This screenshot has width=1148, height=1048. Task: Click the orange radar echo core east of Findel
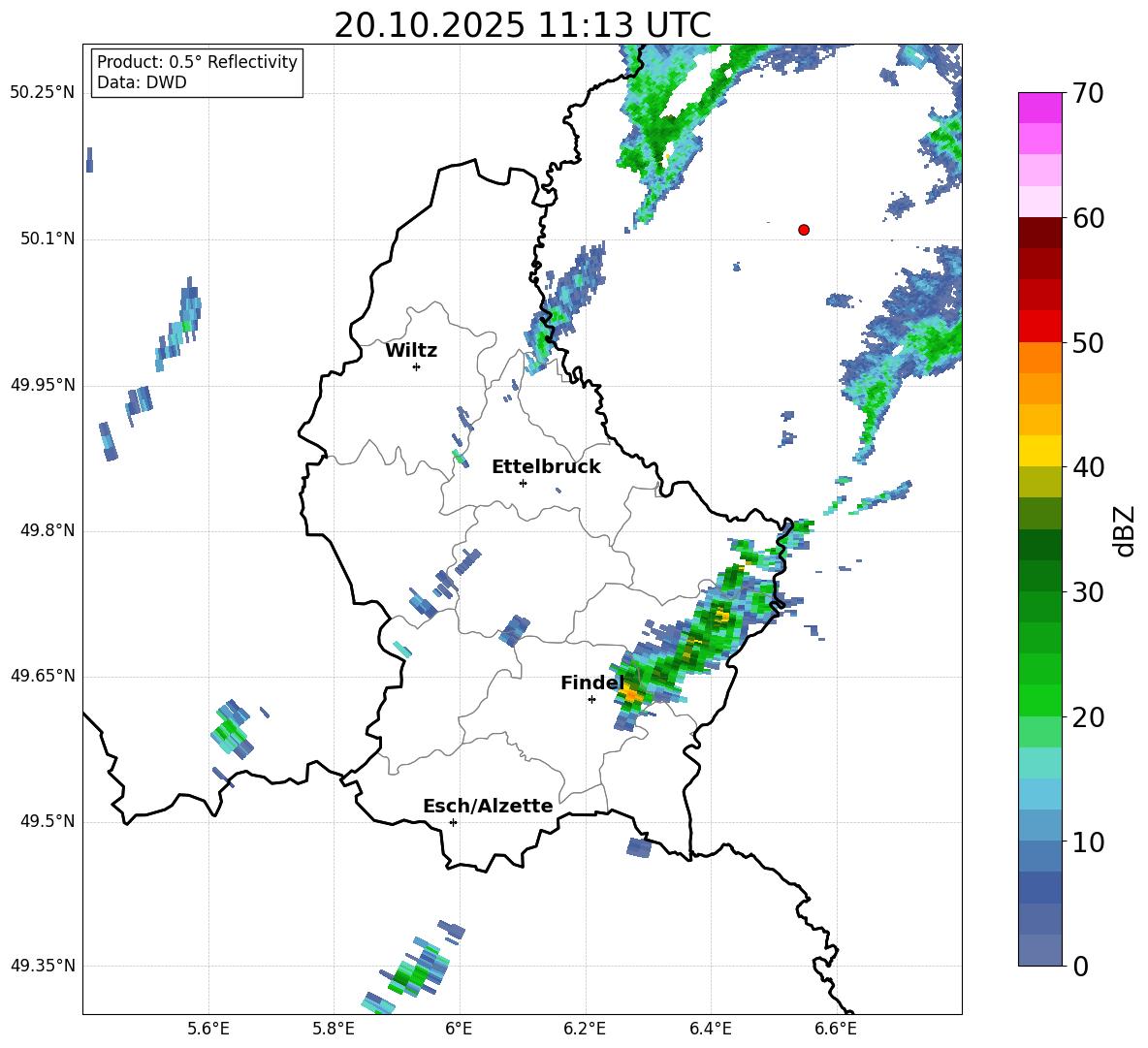(632, 693)
